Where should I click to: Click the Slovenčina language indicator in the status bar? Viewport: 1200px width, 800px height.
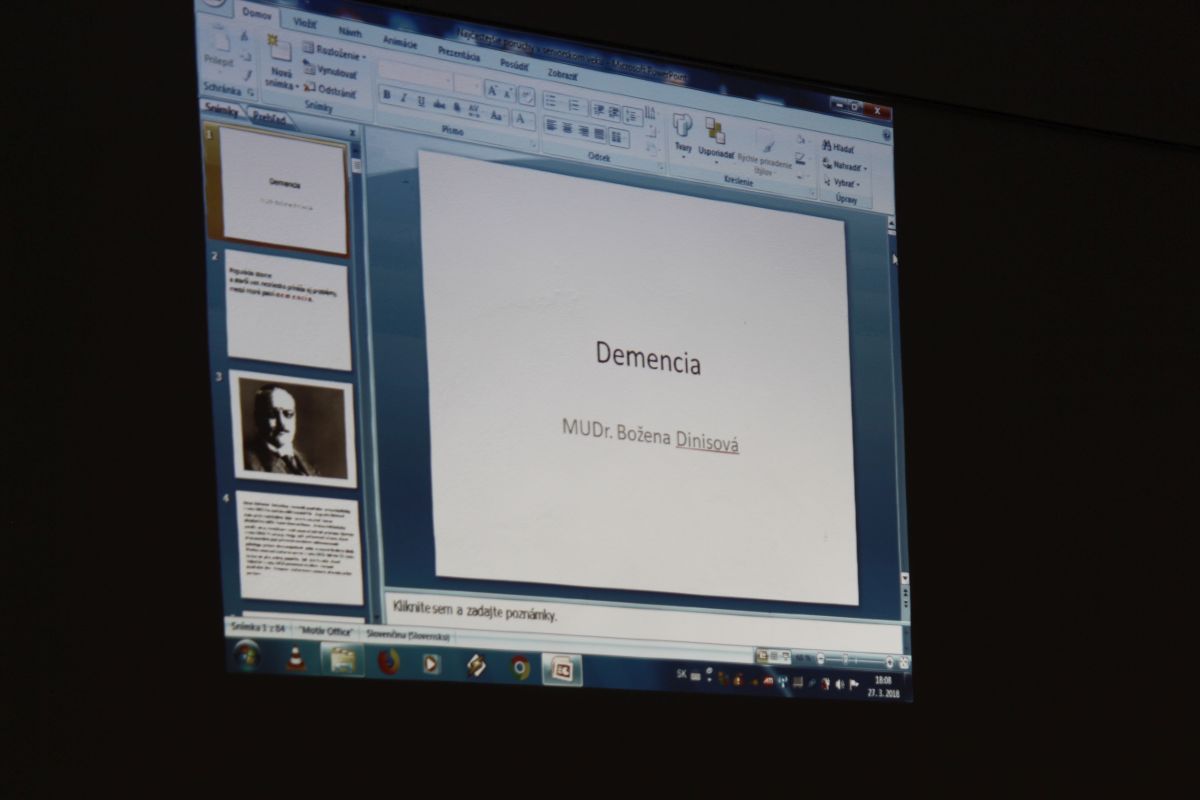407,635
